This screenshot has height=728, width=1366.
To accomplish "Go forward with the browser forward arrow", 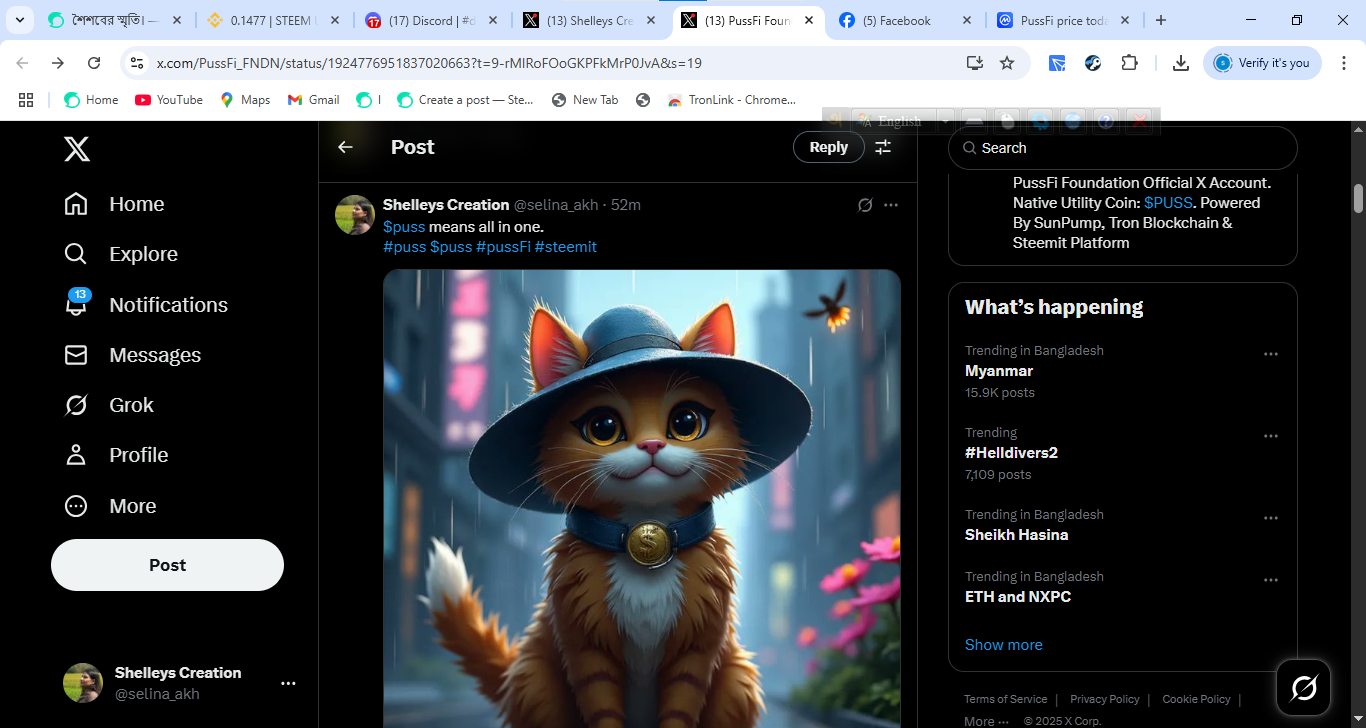I will [x=58, y=63].
